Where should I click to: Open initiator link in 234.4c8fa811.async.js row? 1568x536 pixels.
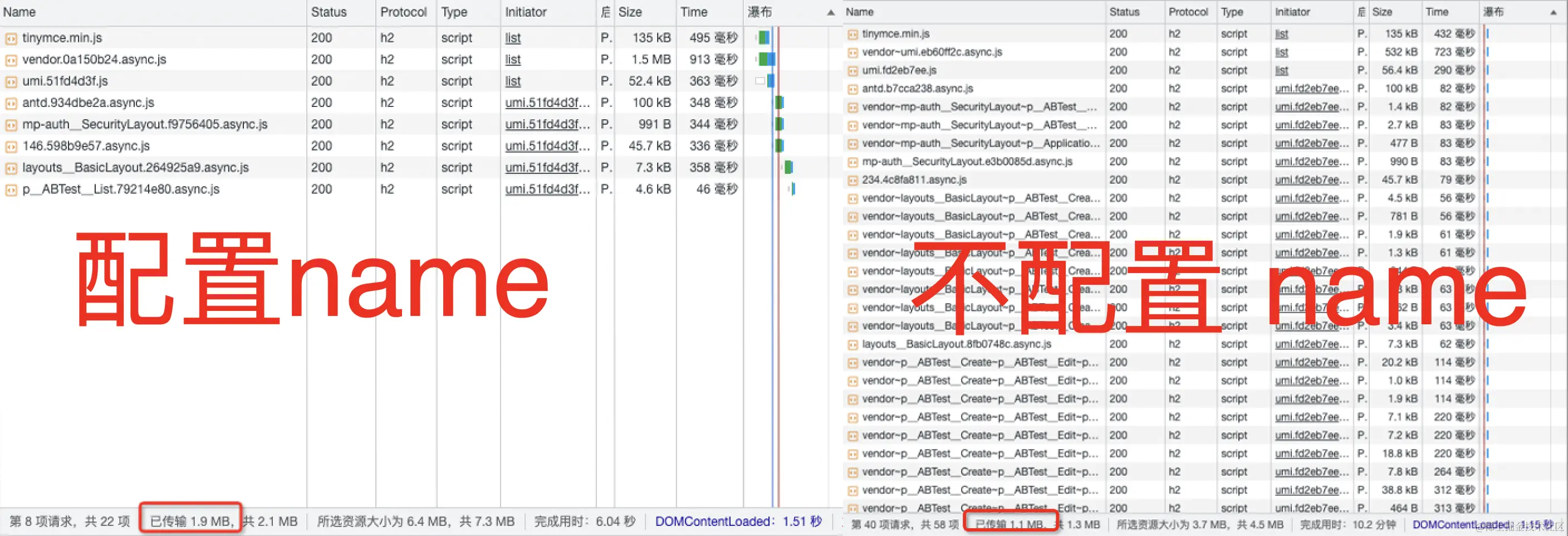click(1312, 179)
